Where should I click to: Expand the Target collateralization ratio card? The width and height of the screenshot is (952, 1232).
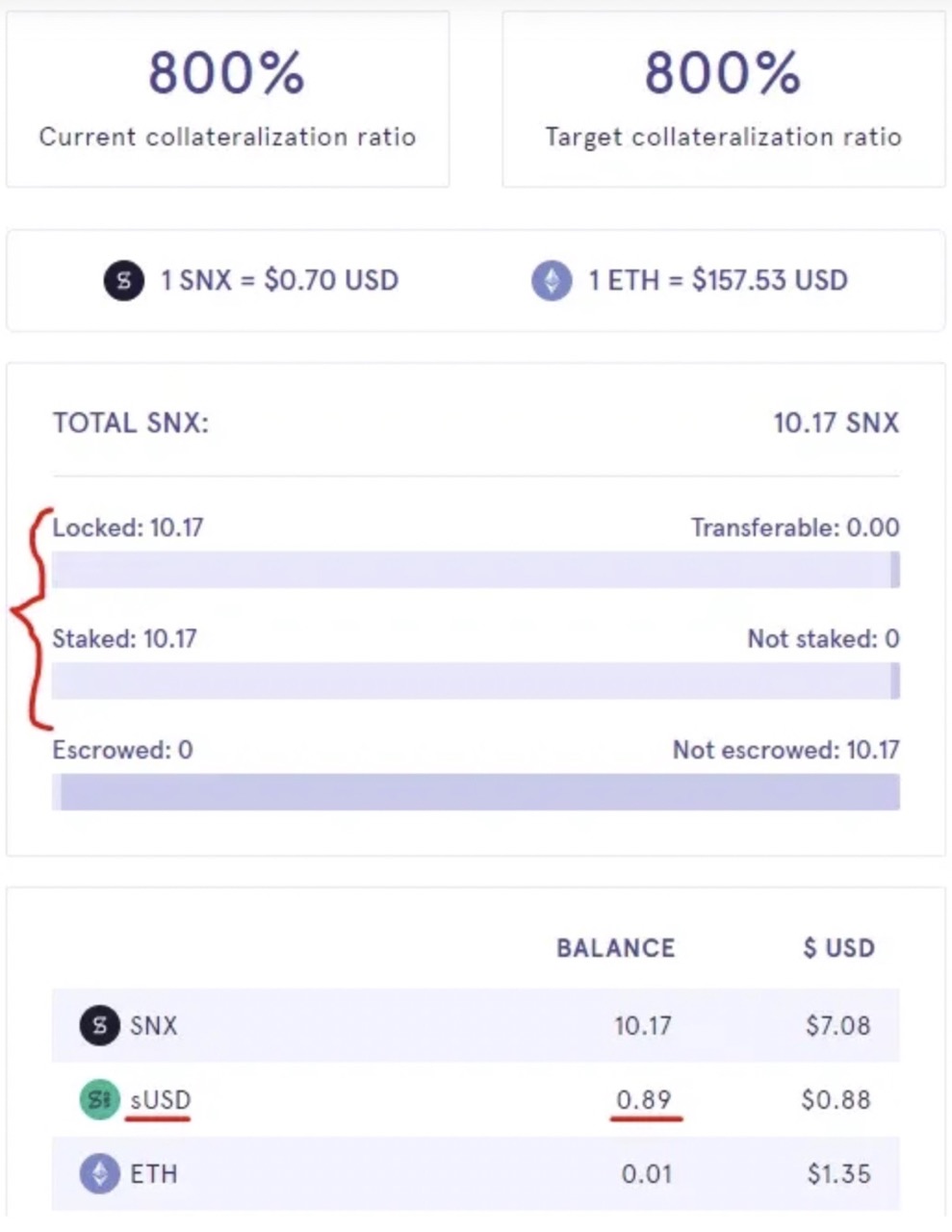[724, 96]
